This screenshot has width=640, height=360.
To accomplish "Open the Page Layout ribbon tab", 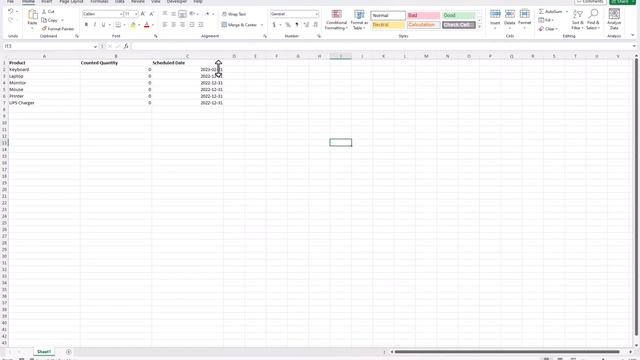I will pos(71,2).
